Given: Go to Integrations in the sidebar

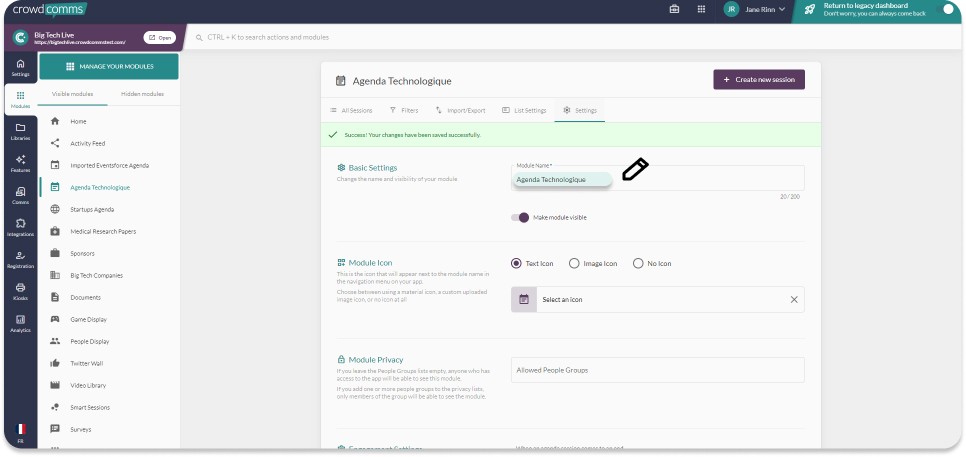Looking at the screenshot, I should [20, 226].
